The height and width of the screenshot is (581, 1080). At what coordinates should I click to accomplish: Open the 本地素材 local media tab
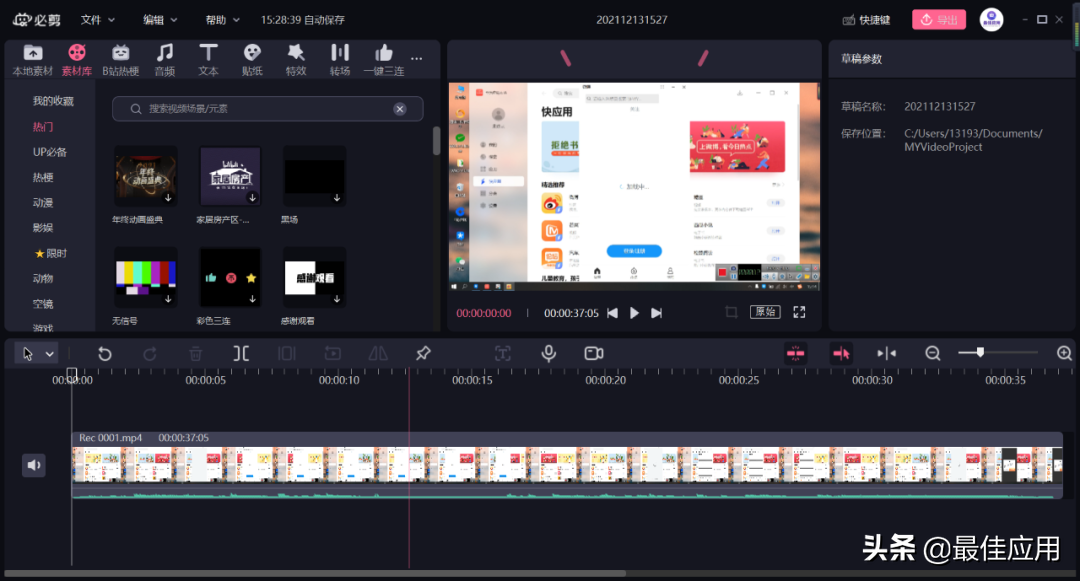[32, 60]
